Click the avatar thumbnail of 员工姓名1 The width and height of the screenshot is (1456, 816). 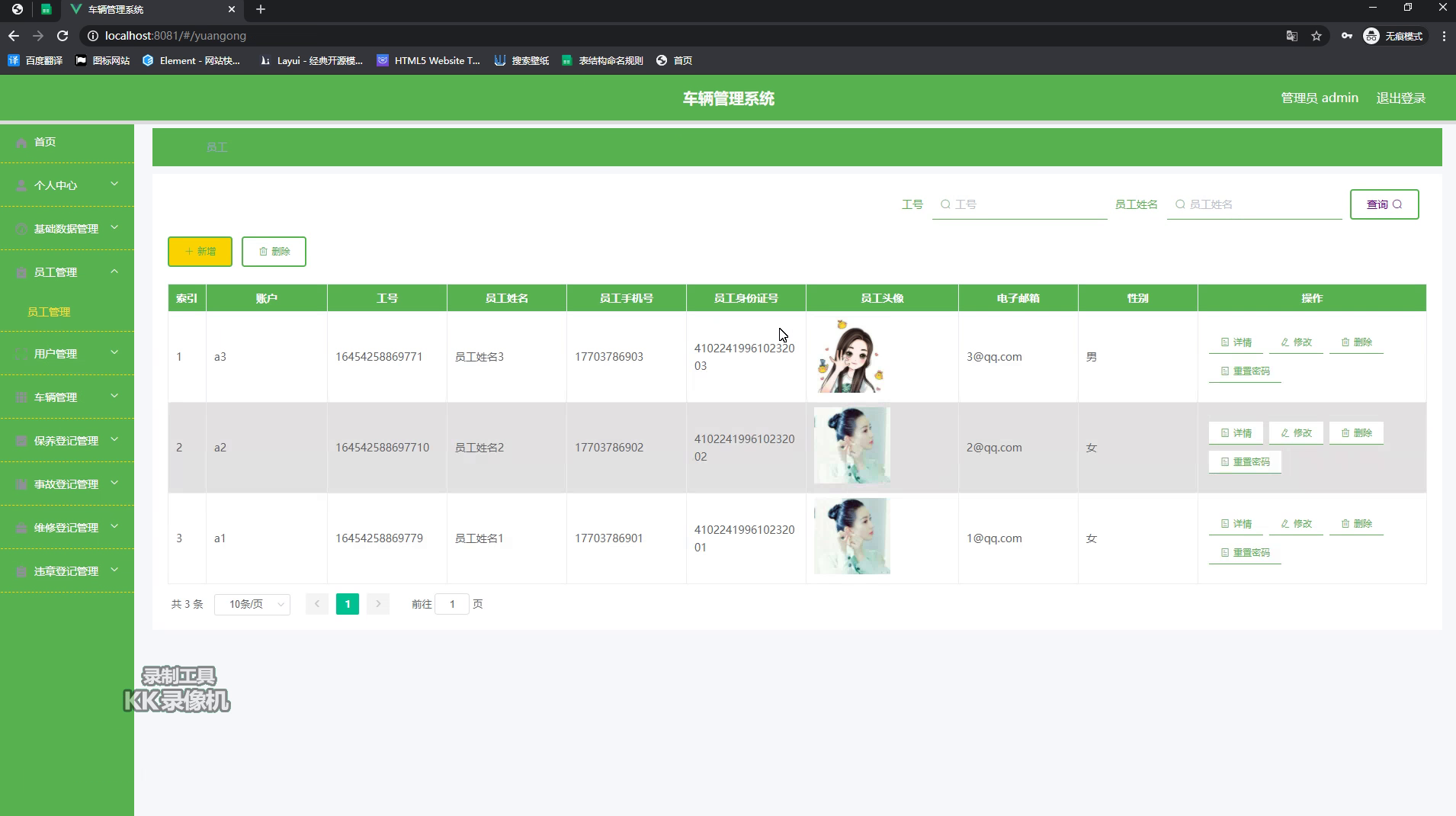tap(851, 536)
